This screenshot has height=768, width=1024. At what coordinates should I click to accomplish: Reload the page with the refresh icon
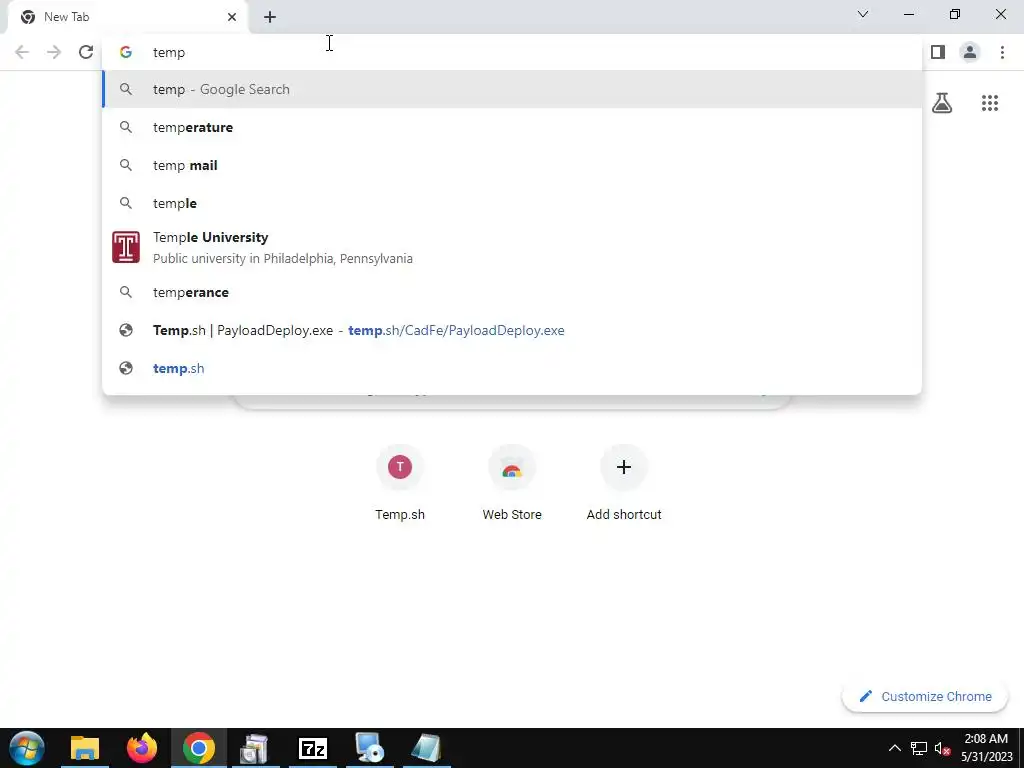86,52
